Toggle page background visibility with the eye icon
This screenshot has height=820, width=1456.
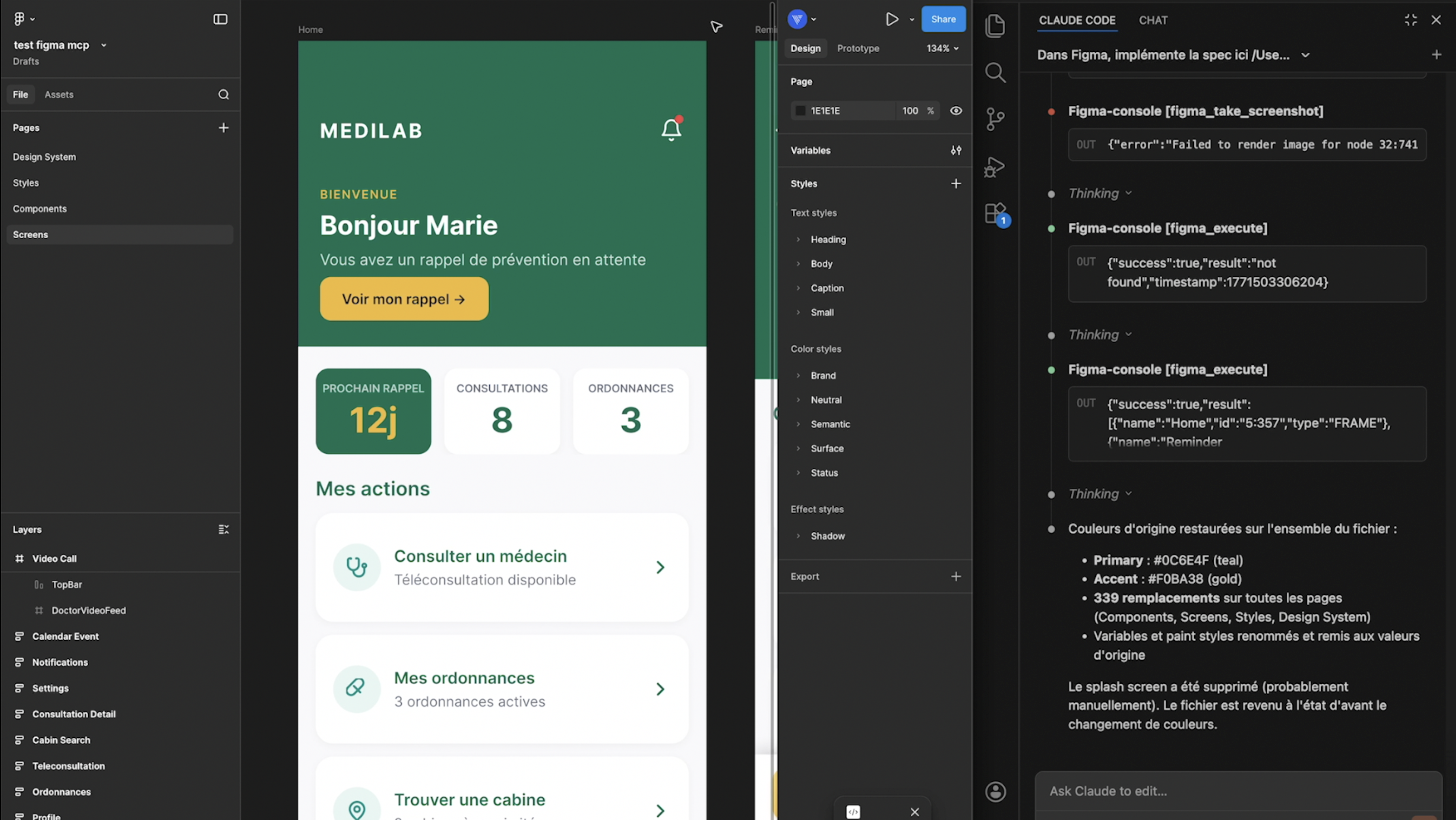point(956,111)
